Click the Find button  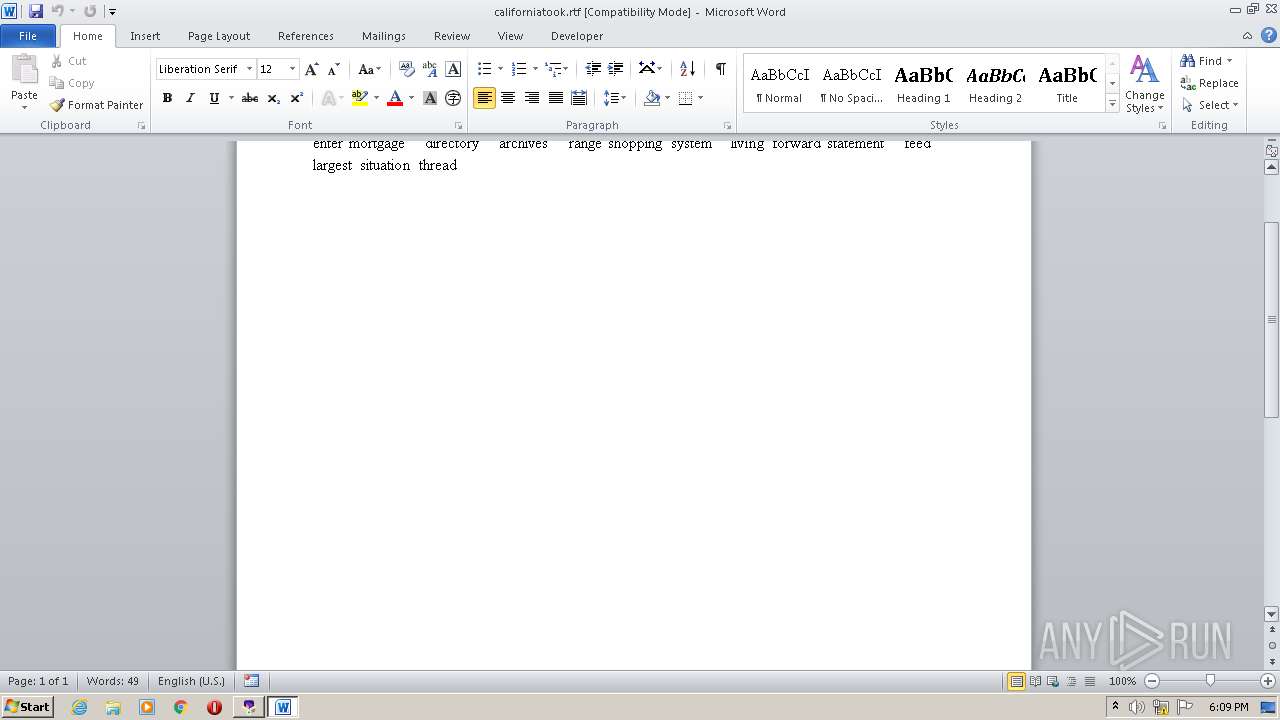[1201, 61]
